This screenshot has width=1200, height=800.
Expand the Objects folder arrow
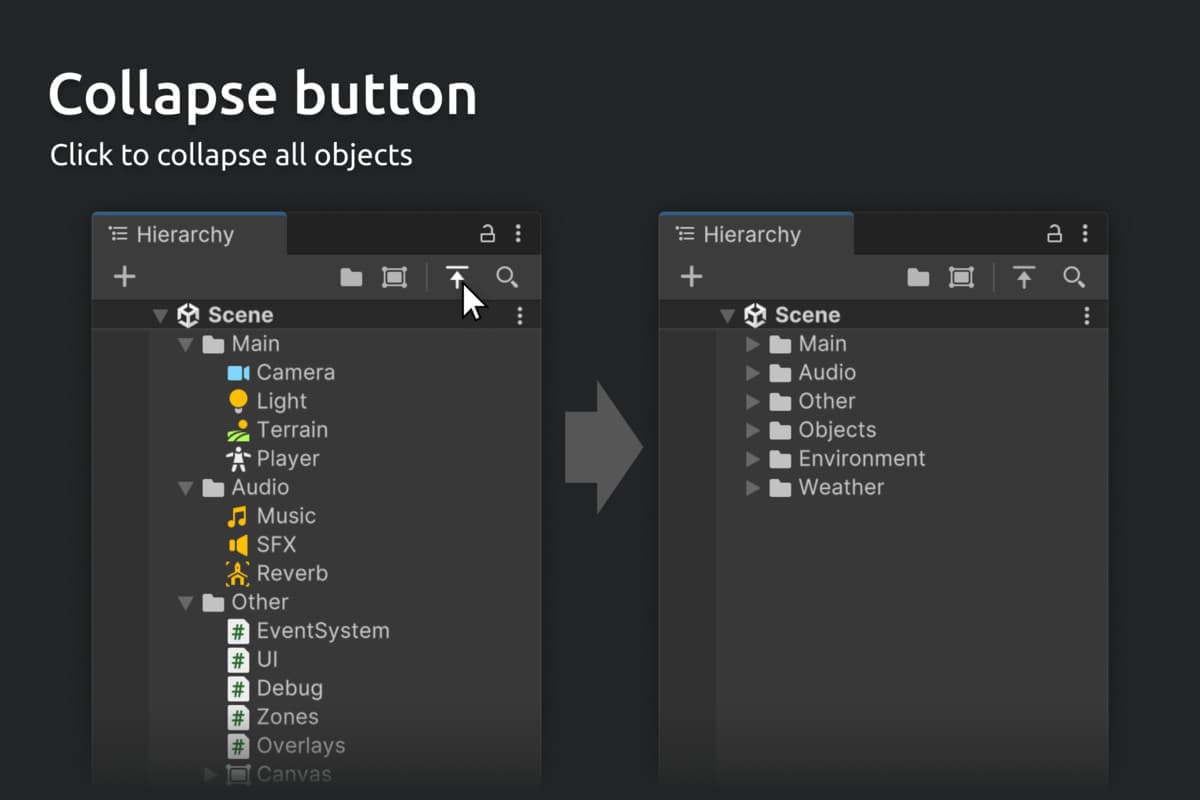click(754, 430)
